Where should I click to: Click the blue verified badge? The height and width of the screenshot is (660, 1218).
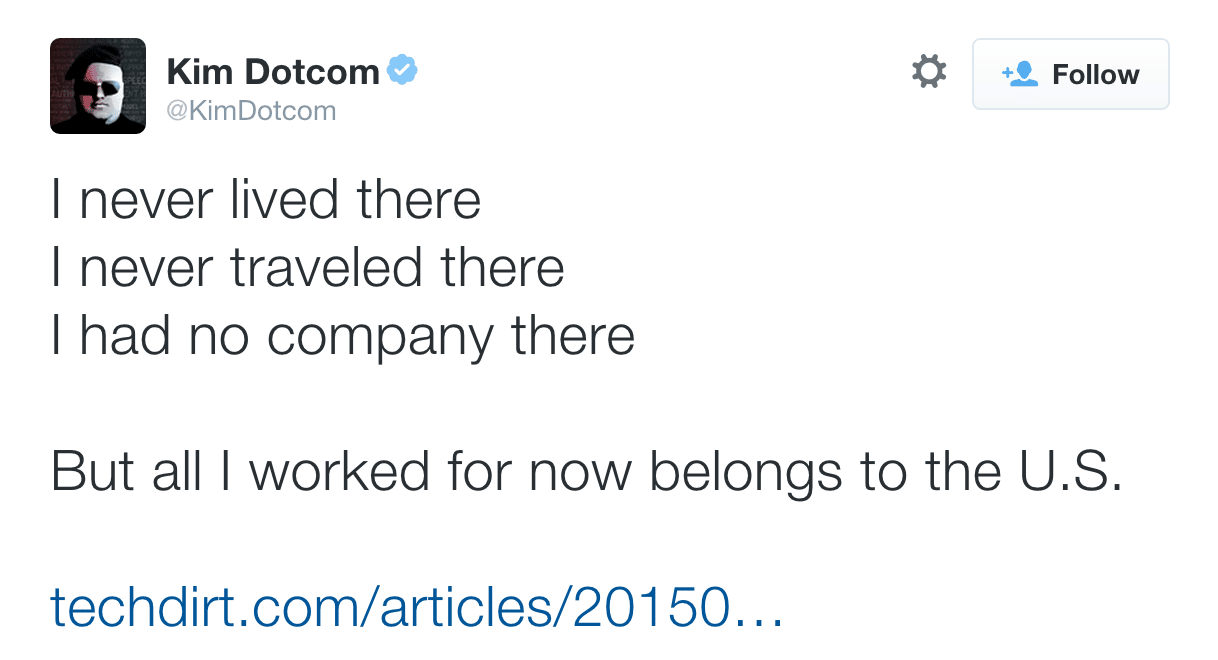click(402, 71)
